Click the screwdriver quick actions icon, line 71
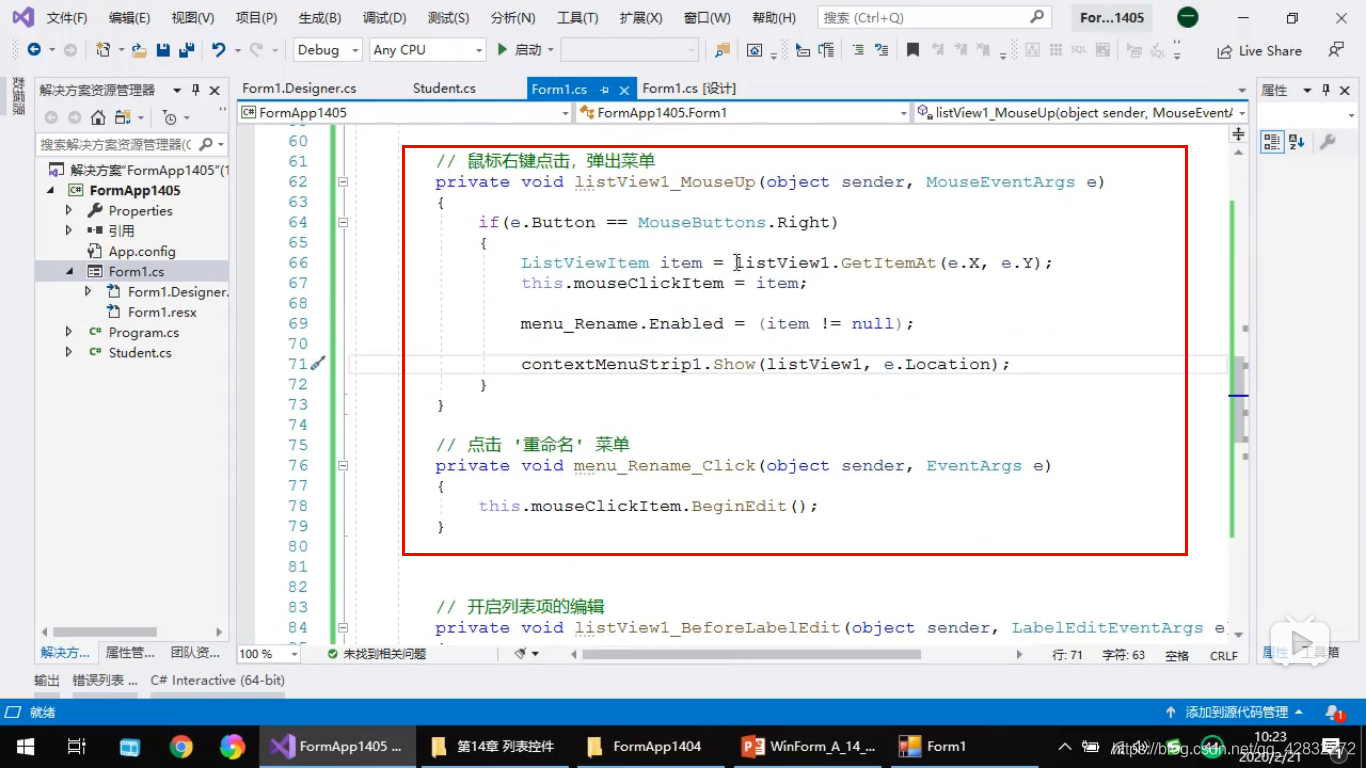The height and width of the screenshot is (768, 1366). coord(318,364)
